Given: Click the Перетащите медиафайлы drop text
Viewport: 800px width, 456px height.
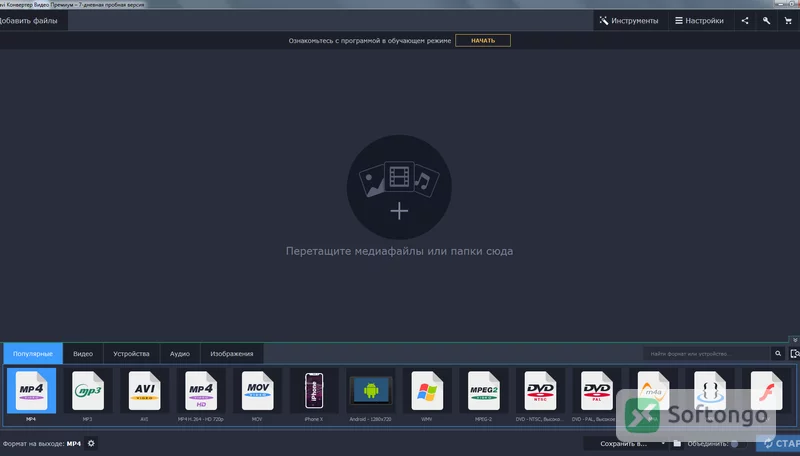Looking at the screenshot, I should pos(399,251).
